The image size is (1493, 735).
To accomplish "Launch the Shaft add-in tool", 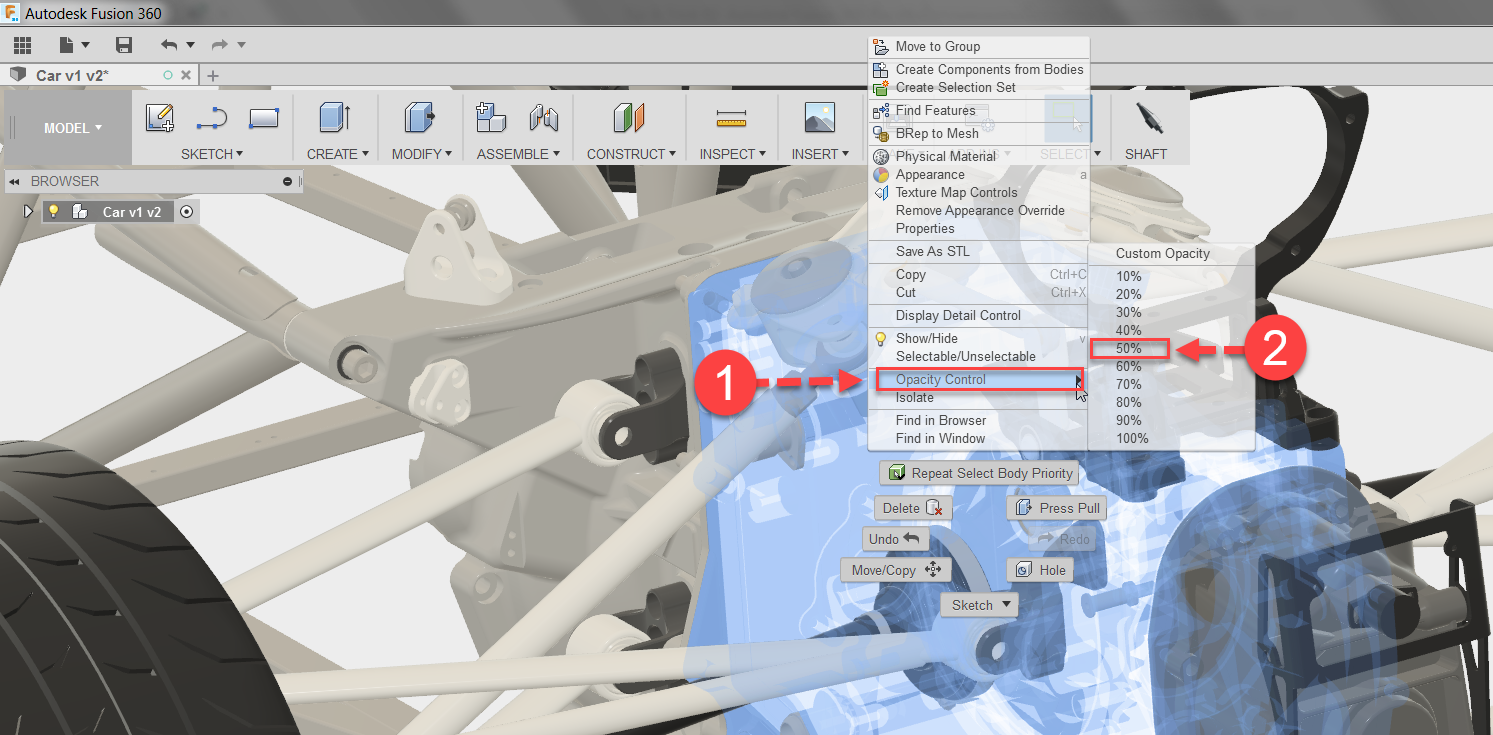I will point(1147,118).
